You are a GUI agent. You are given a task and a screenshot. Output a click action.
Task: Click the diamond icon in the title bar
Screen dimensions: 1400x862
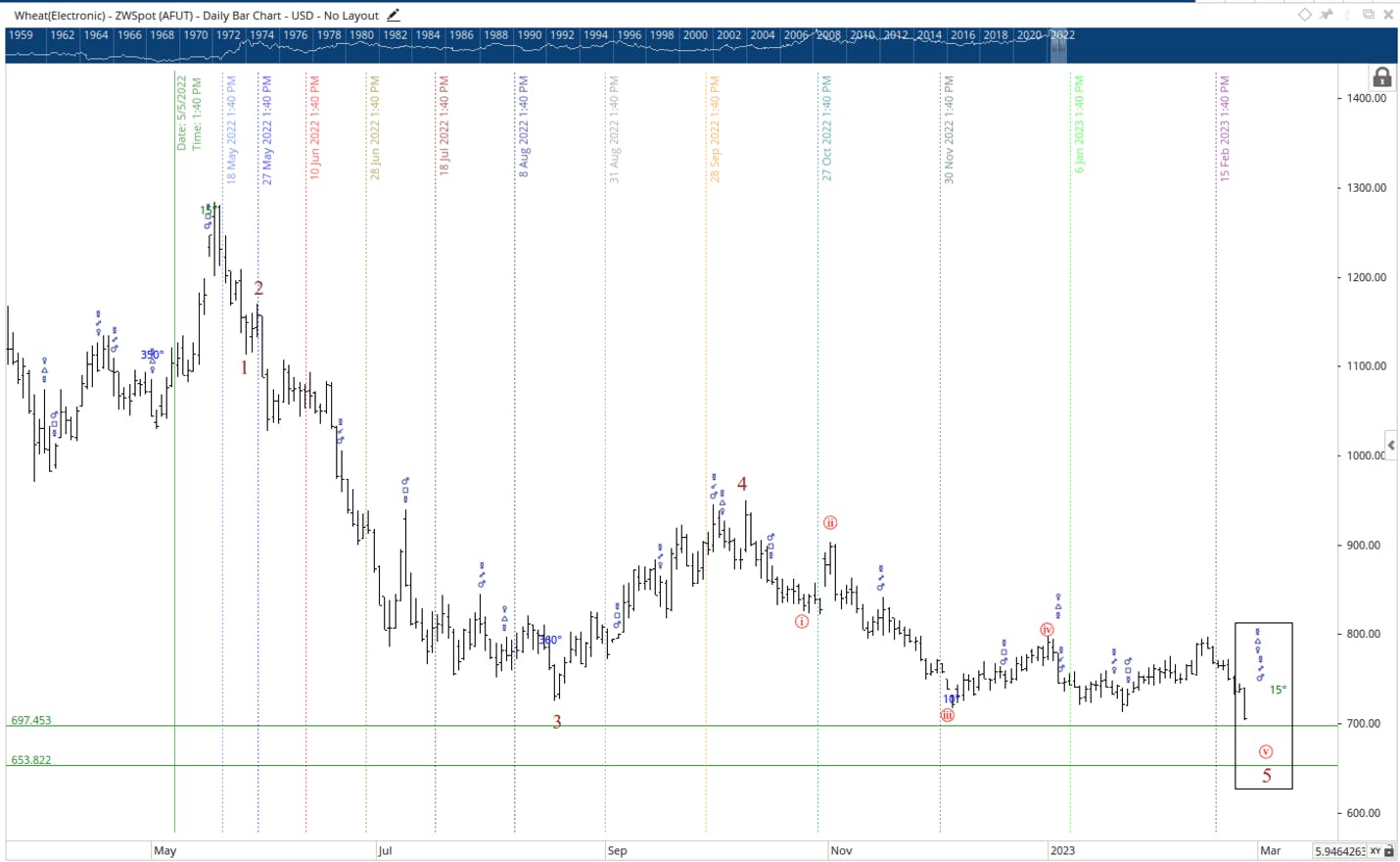[1305, 15]
